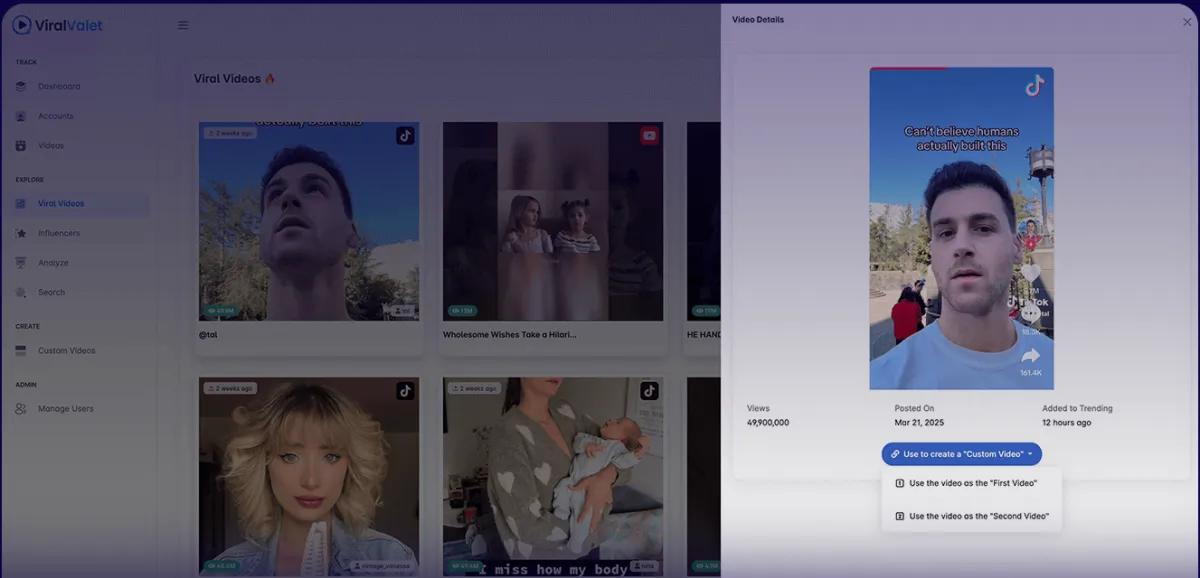Click the Search icon in the sidebar
The image size is (1200, 578).
(21, 292)
